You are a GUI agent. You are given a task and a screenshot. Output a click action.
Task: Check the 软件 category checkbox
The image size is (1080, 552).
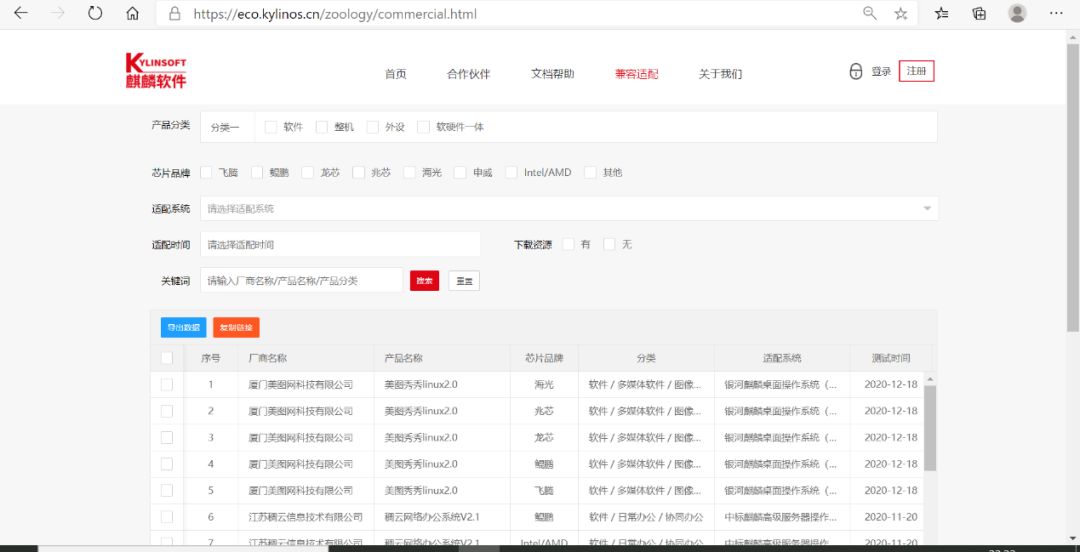(271, 127)
